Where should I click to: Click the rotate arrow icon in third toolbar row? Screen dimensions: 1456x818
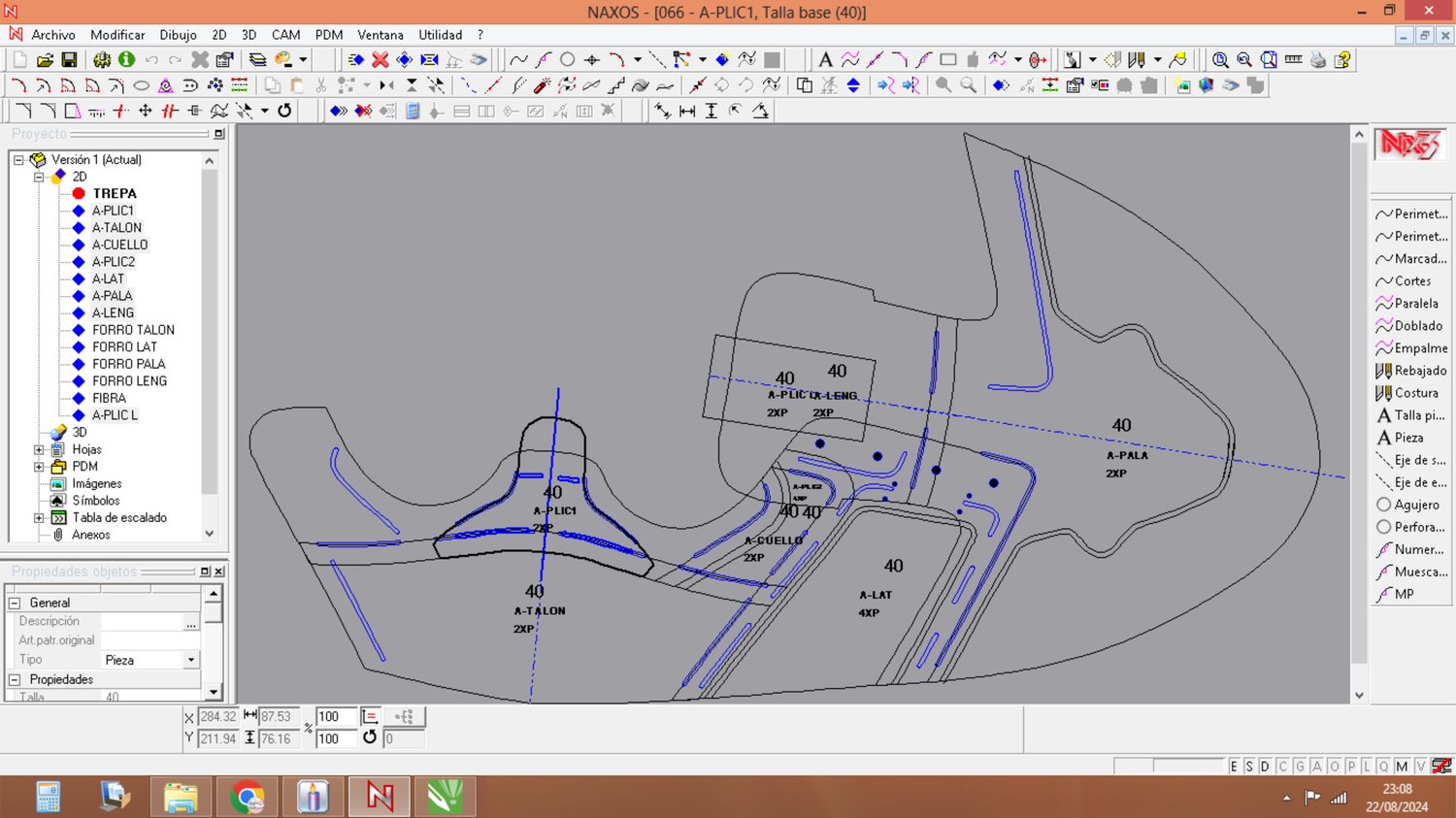[284, 111]
